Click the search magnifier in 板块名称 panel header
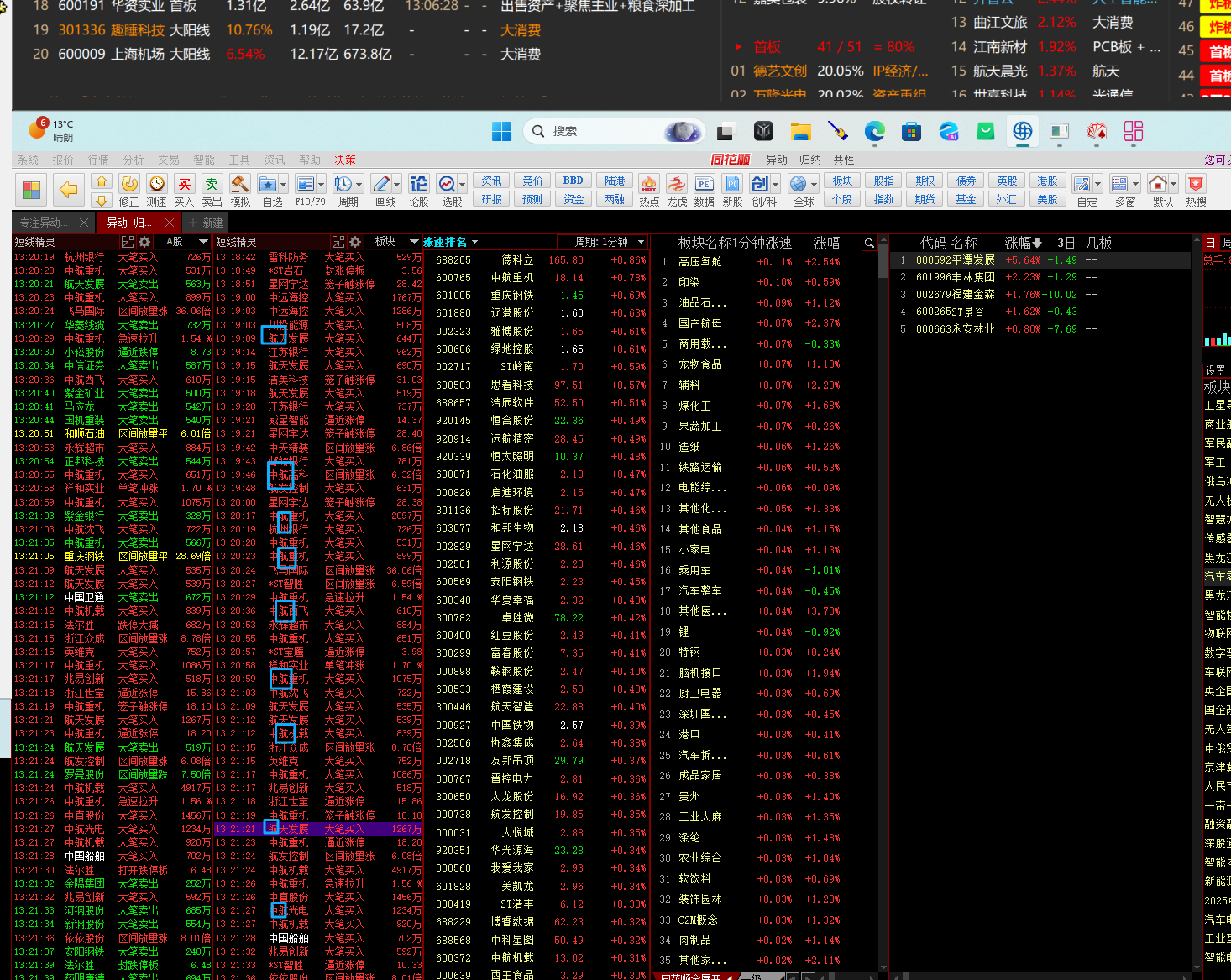Viewport: 1231px width, 980px height. [869, 243]
